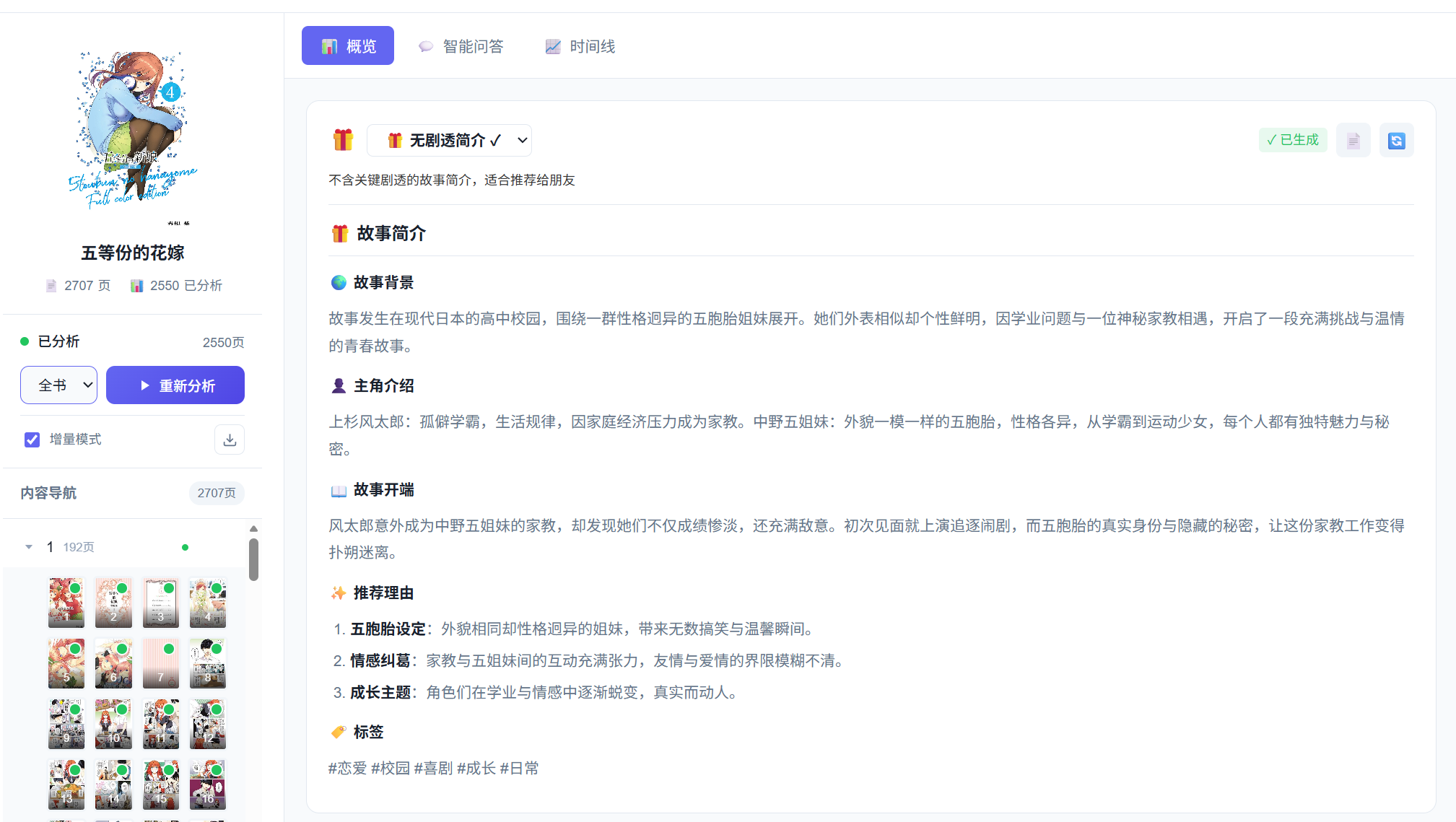Switch to the 智能问答 tab

(461, 46)
